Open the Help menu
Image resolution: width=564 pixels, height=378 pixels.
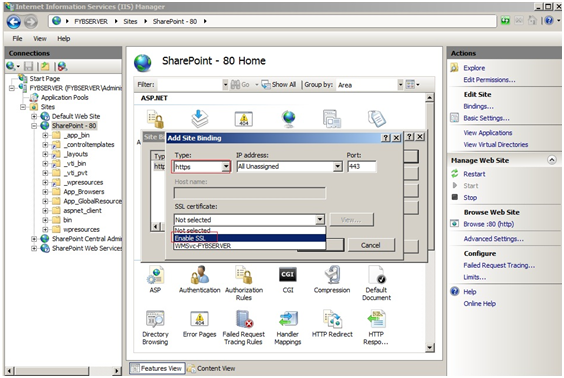pyautogui.click(x=64, y=38)
